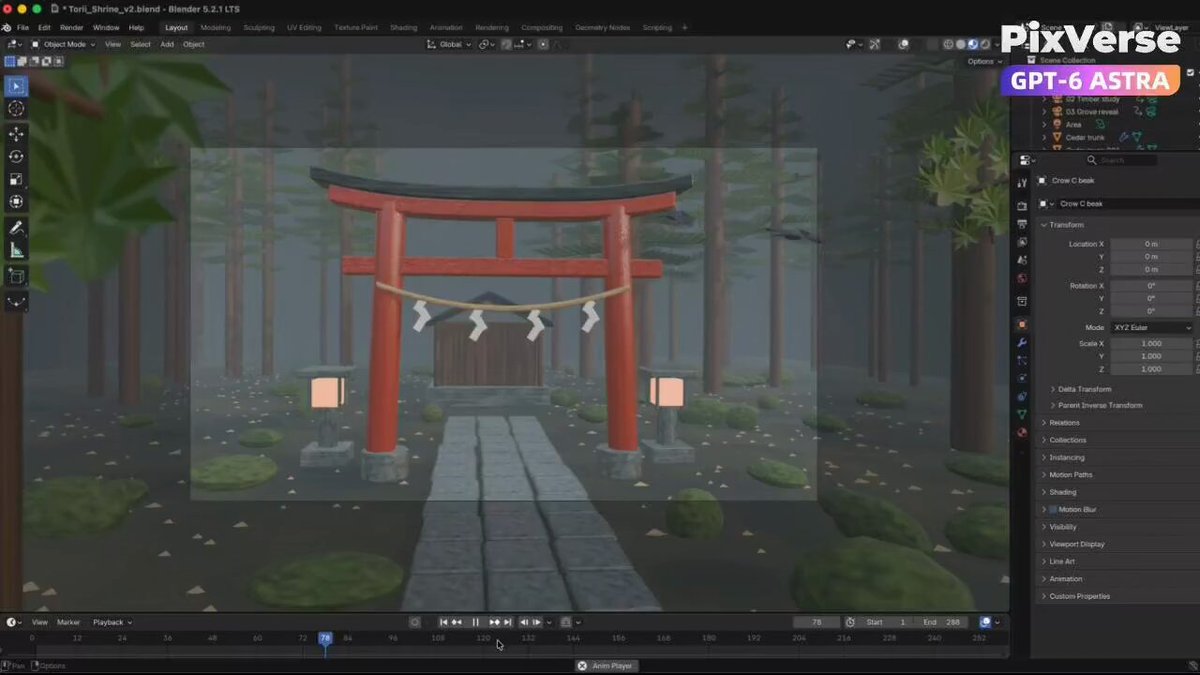Click the Anim Player status button
The width and height of the screenshot is (1200, 675).
pyautogui.click(x=606, y=666)
